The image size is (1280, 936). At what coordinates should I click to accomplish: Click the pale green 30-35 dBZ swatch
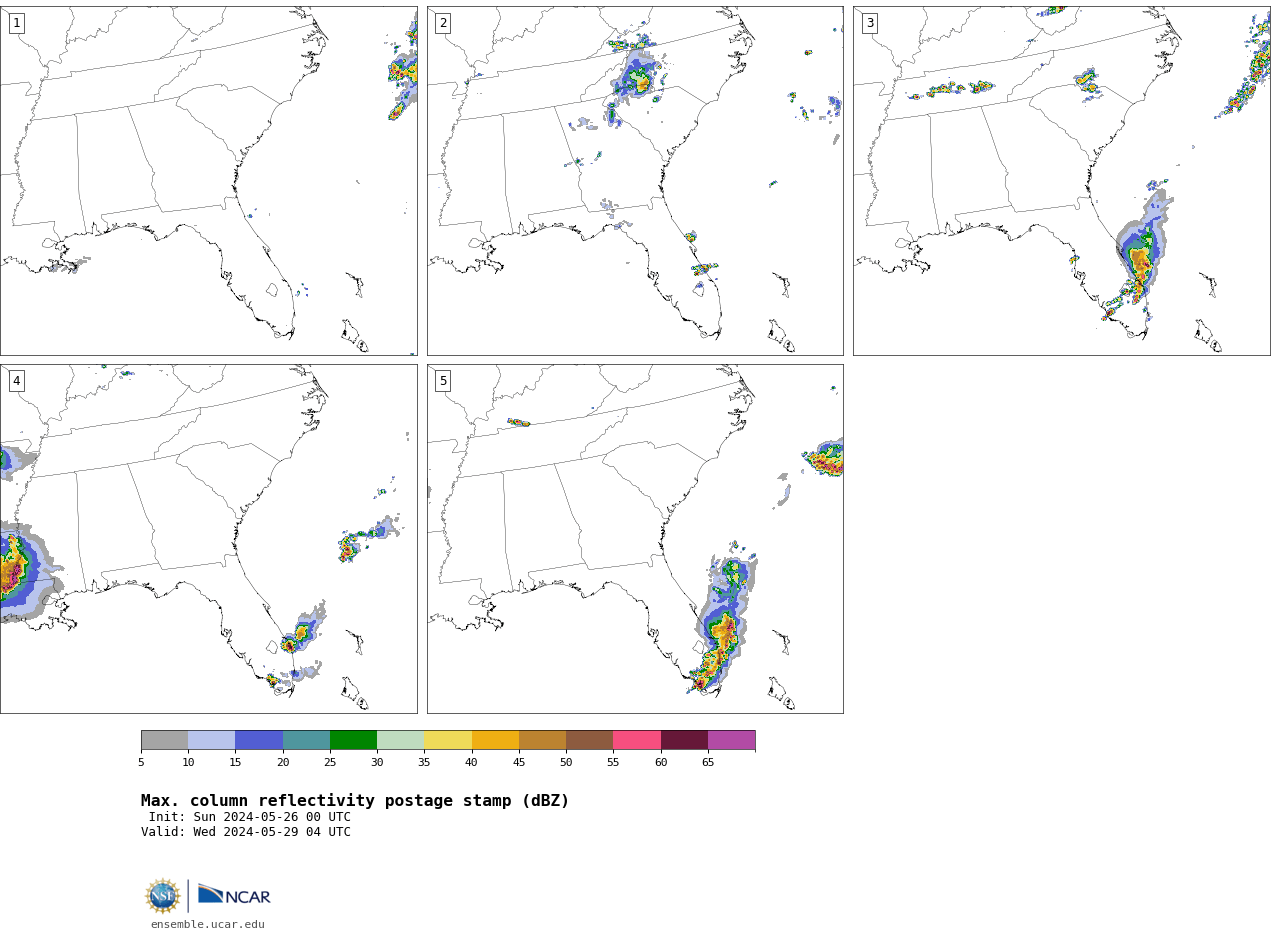click(400, 740)
